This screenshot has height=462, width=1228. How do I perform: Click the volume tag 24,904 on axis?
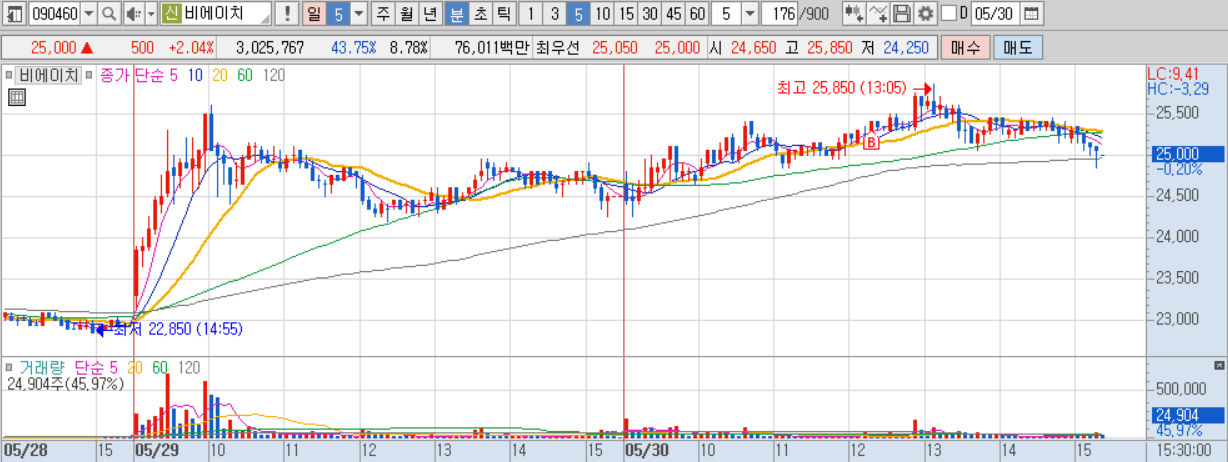[1186, 415]
